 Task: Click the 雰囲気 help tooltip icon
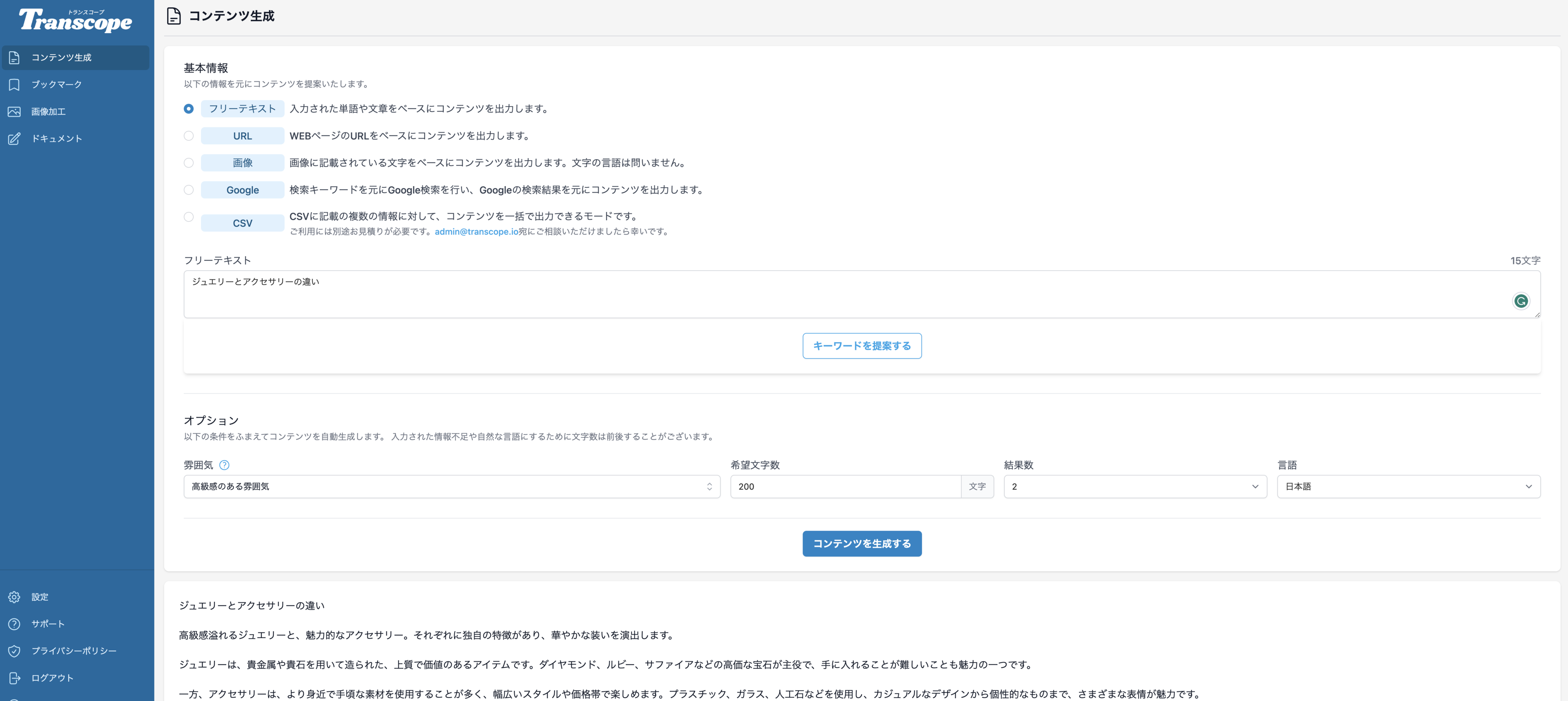(224, 465)
